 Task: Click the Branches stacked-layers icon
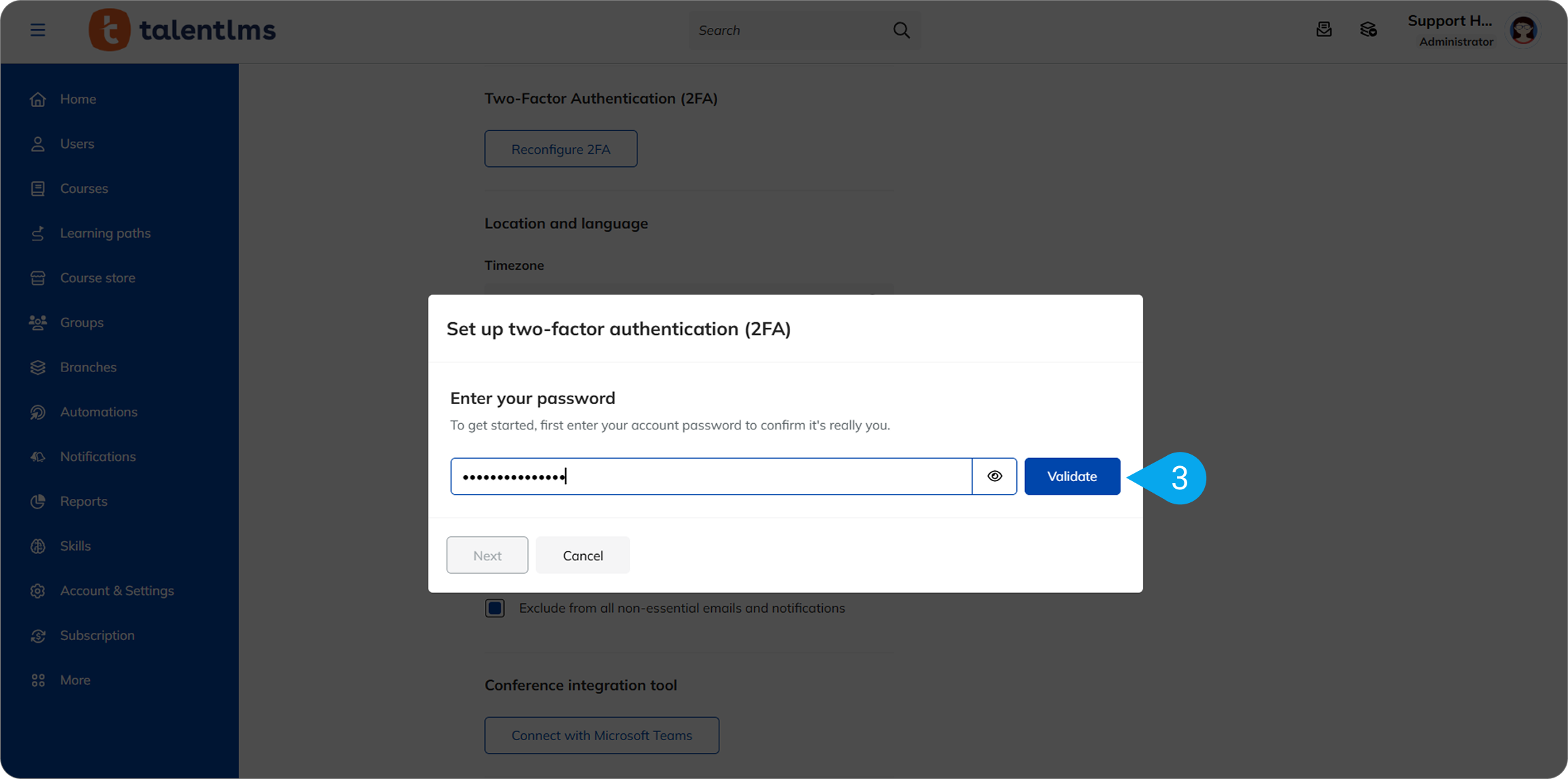click(38, 367)
